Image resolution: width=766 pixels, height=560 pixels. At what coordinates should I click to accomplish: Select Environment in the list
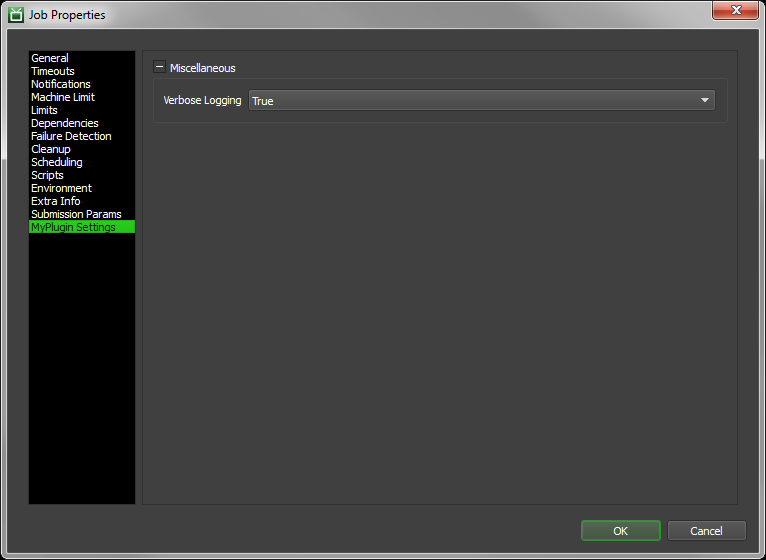[x=82, y=188]
